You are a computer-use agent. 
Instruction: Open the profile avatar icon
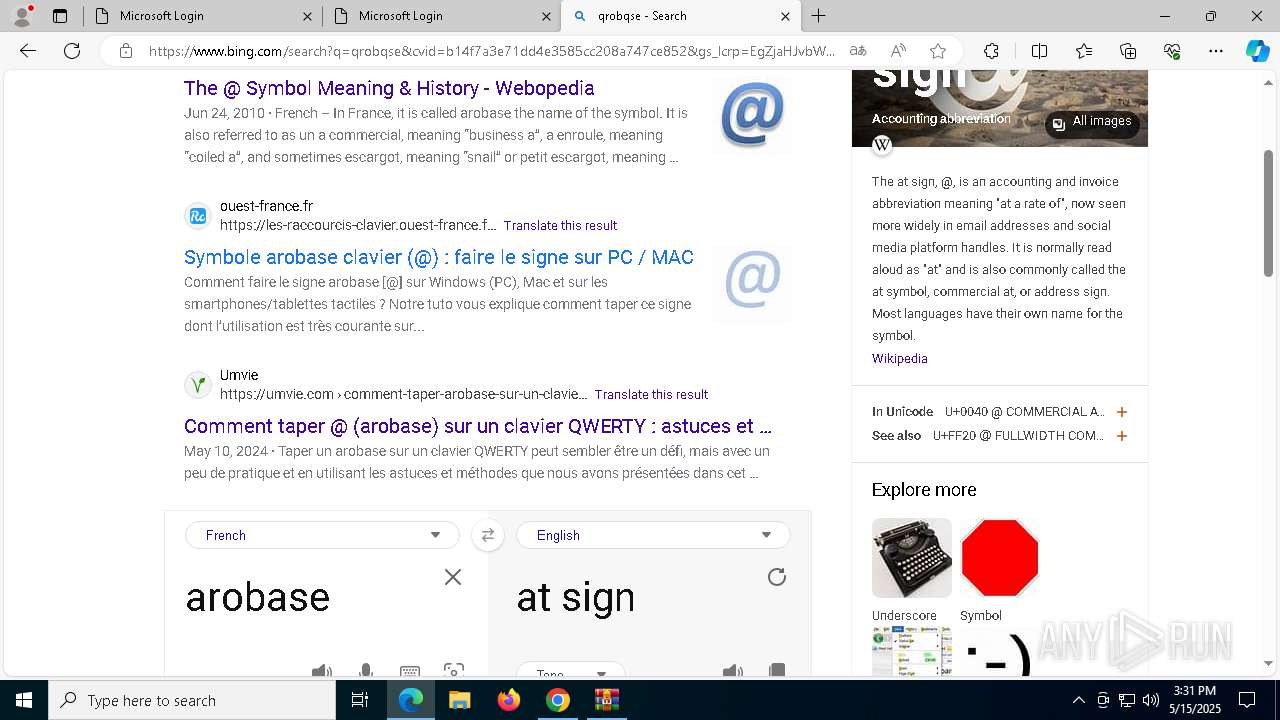pos(22,16)
